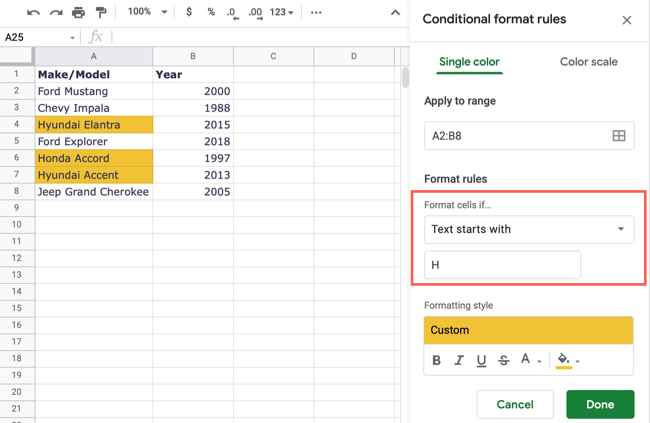Click the Undo arrow in the toolbar
This screenshot has width=650, height=423.
coord(34,13)
